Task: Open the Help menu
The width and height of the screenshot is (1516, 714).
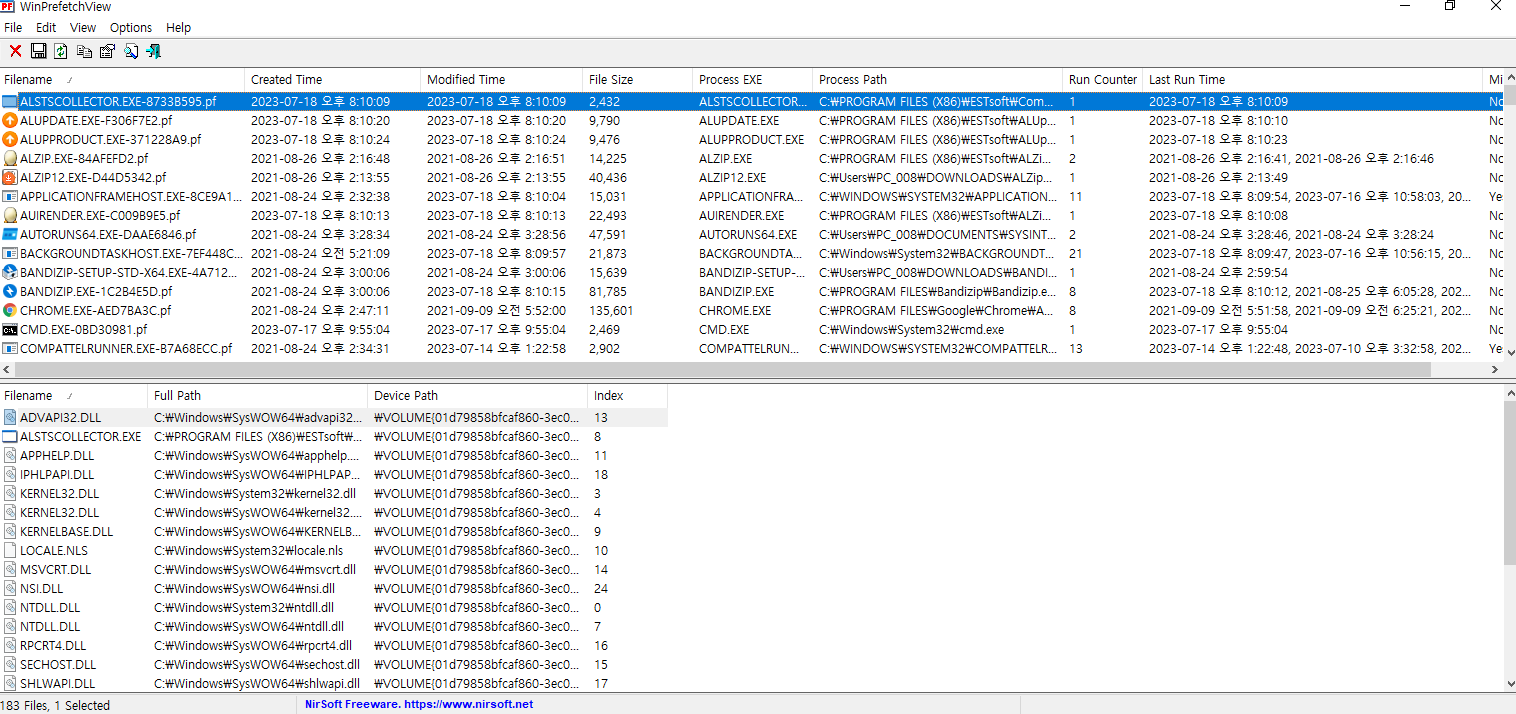Action: point(178,28)
